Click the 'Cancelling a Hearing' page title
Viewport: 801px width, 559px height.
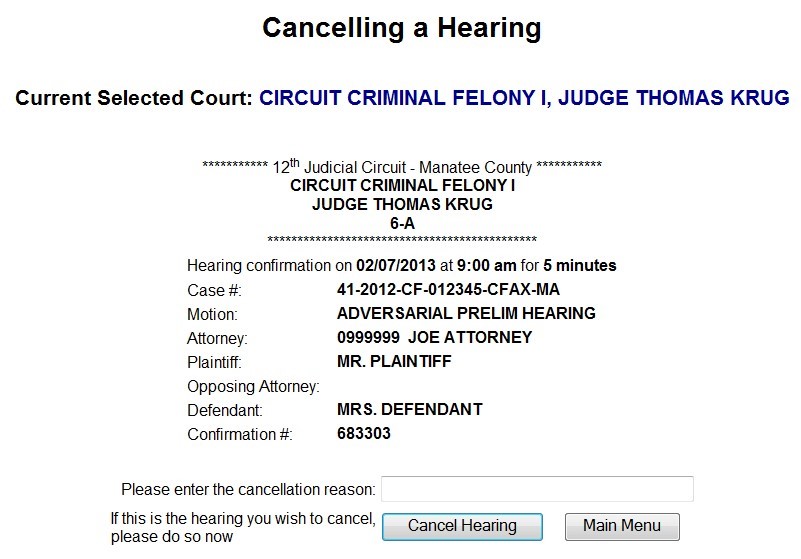[x=401, y=27]
